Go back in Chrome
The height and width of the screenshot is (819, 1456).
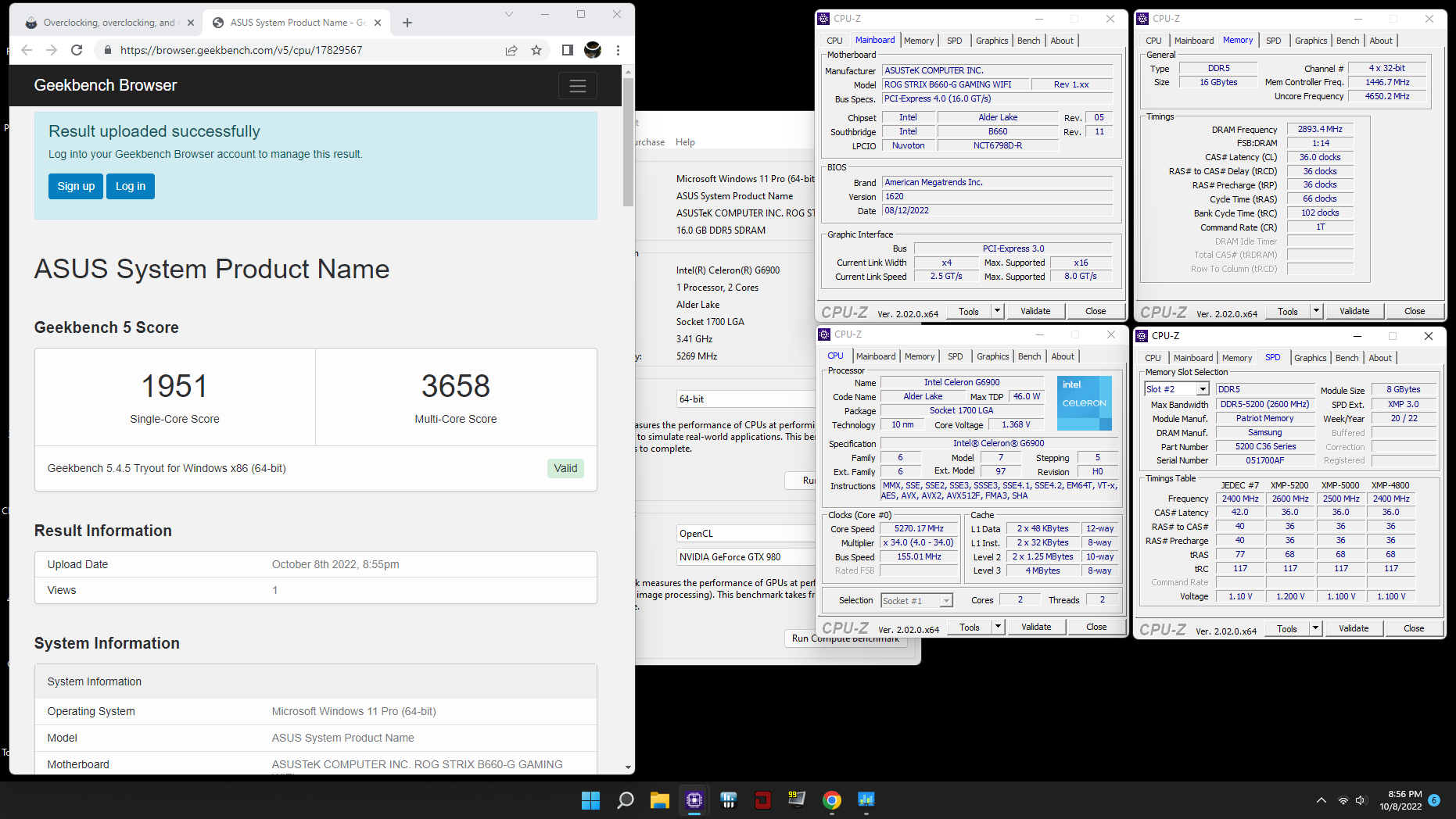(x=27, y=50)
